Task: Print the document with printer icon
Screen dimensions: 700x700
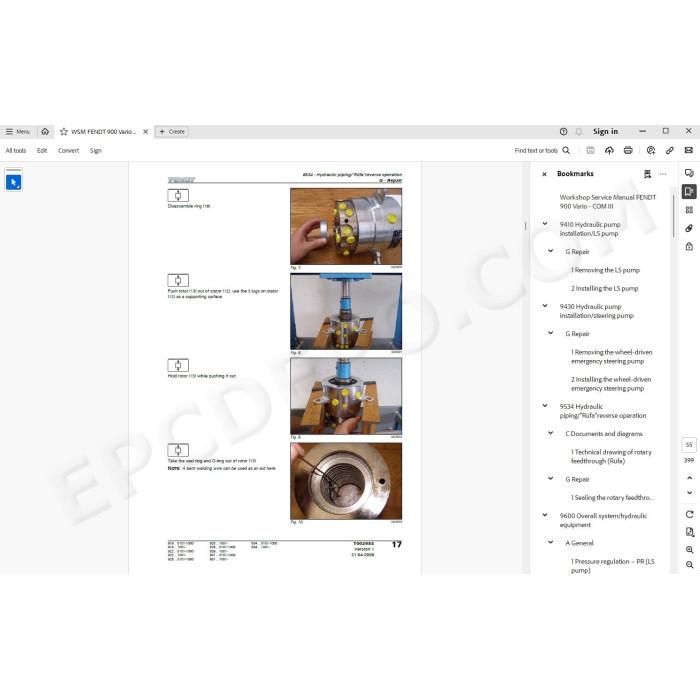Action: point(628,150)
